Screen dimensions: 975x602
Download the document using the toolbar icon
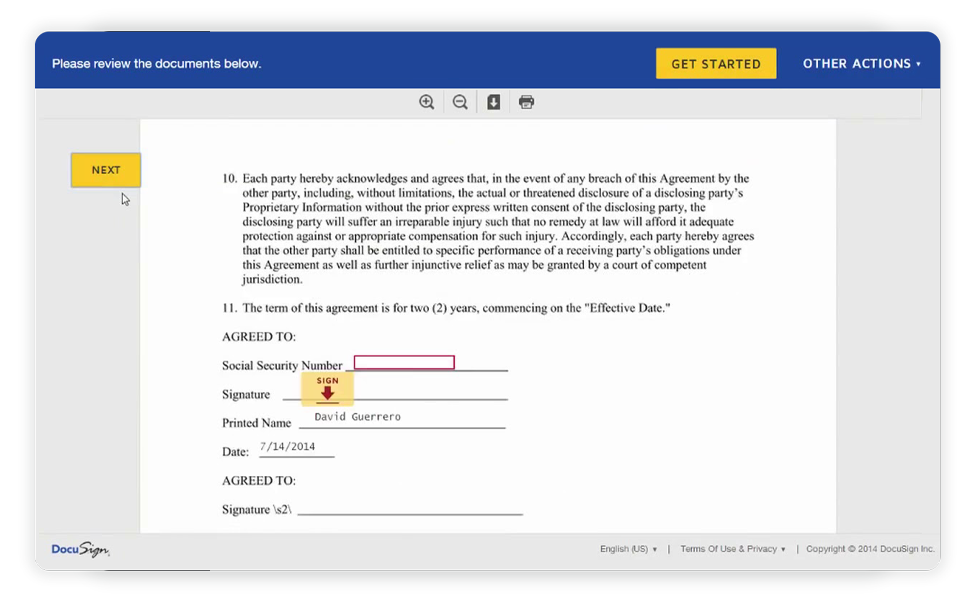(x=493, y=102)
